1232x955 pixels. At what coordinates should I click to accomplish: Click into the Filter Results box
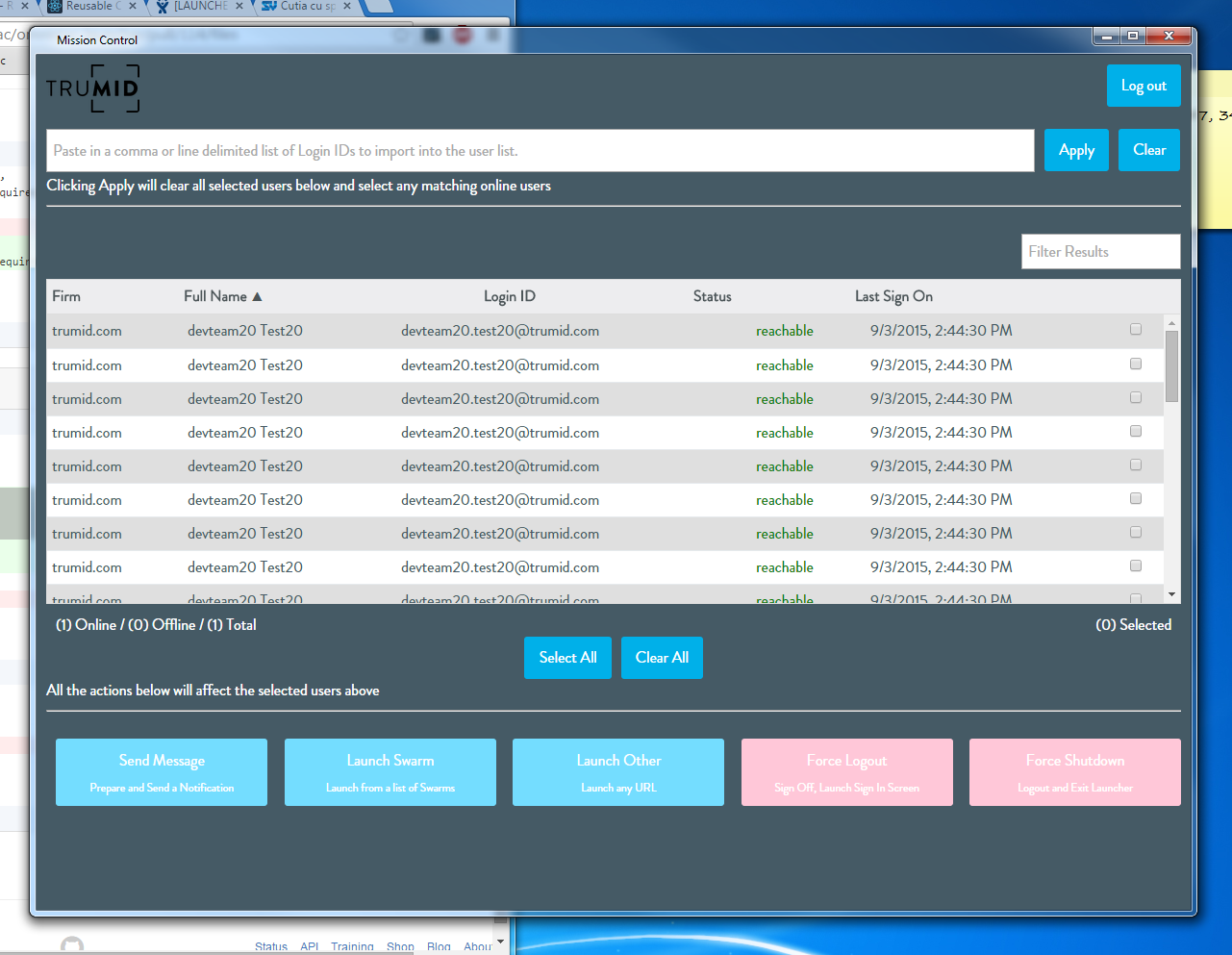click(x=1100, y=252)
